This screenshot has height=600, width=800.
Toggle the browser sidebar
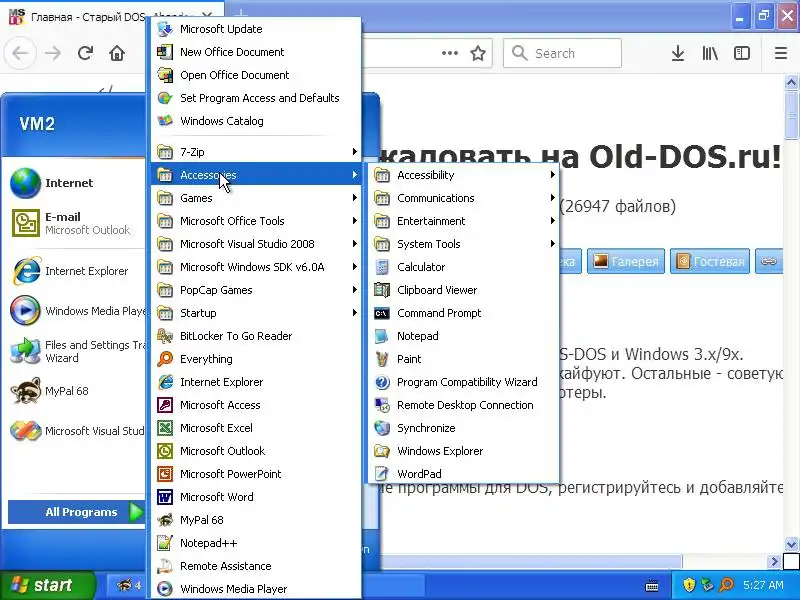(741, 53)
